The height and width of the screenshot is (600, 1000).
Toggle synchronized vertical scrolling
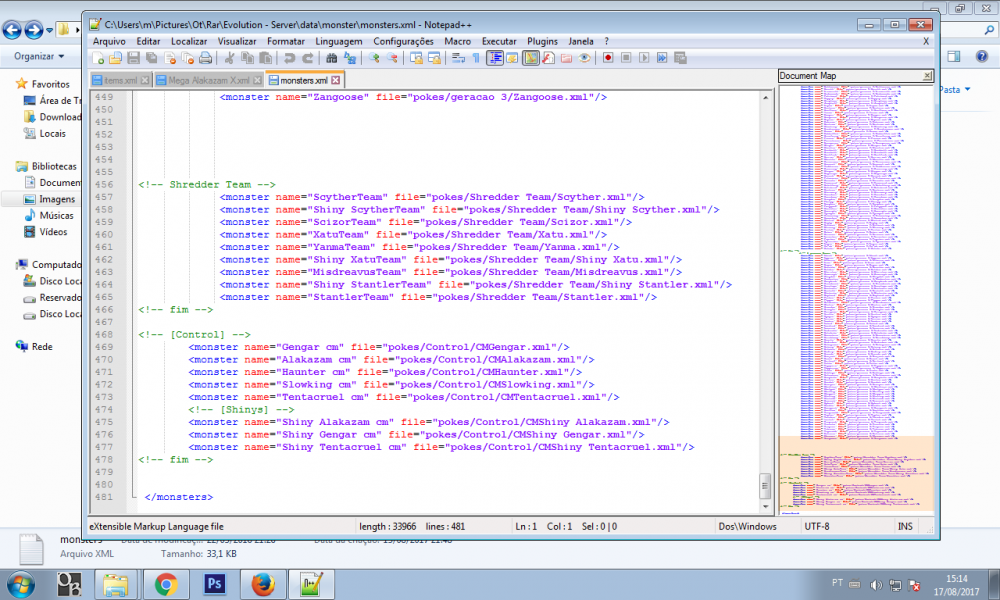[x=416, y=58]
